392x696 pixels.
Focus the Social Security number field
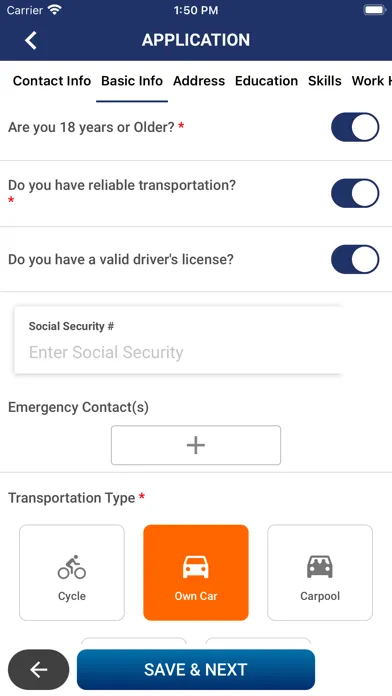pyautogui.click(x=178, y=340)
